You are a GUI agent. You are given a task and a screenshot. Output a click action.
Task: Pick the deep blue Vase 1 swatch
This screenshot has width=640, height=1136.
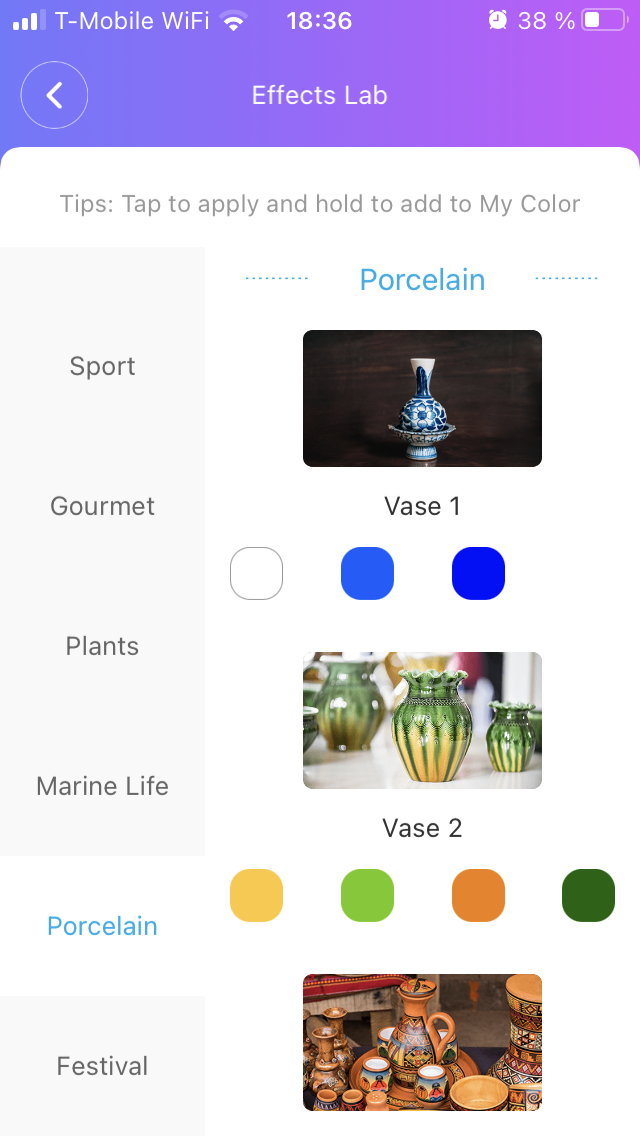(x=478, y=574)
